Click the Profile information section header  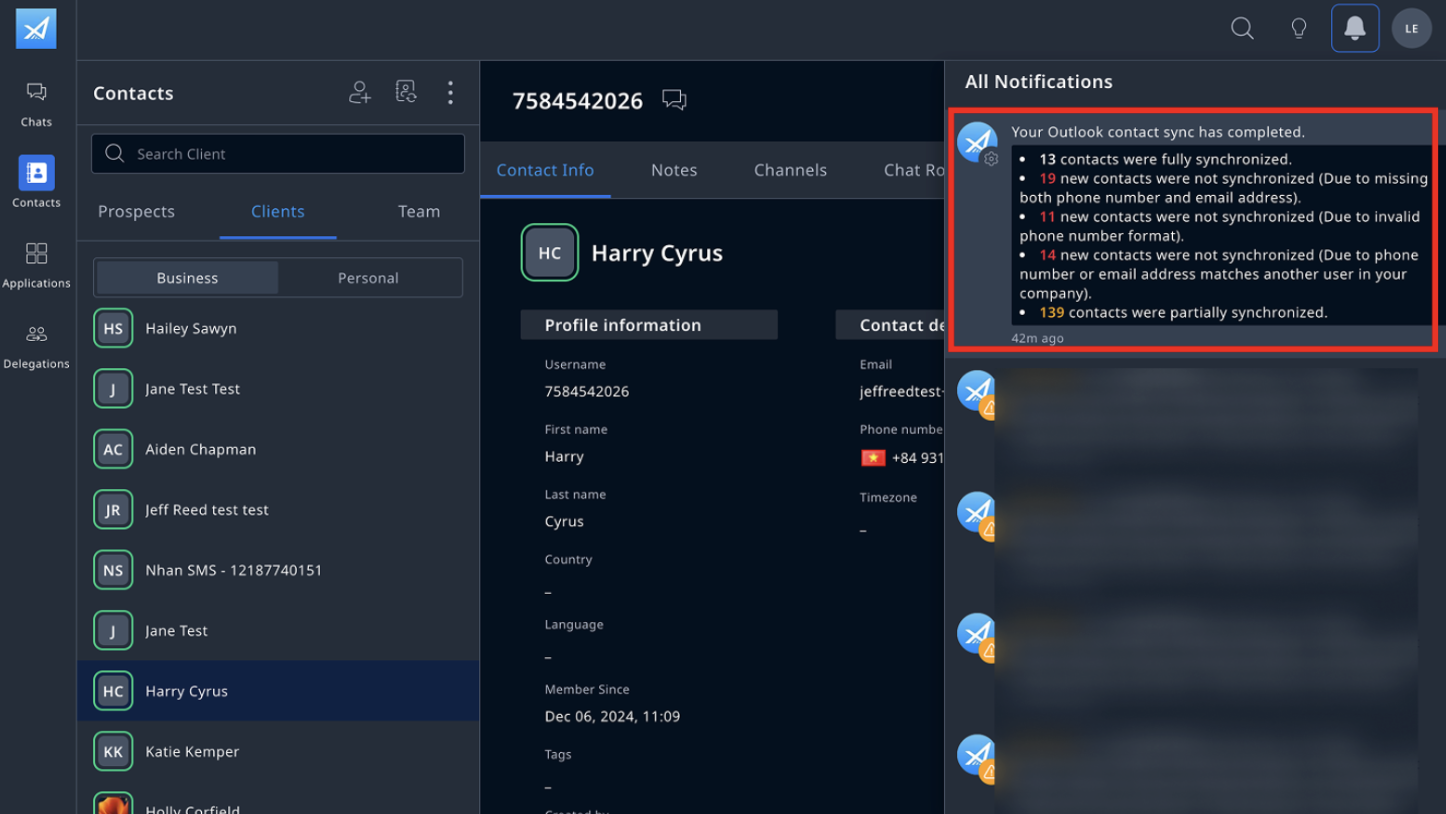coord(649,325)
